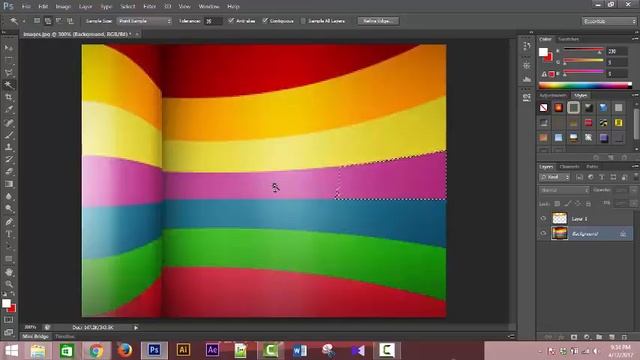640x360 pixels.
Task: Toggle lock image pixels brush icon
Action: (x=568, y=203)
